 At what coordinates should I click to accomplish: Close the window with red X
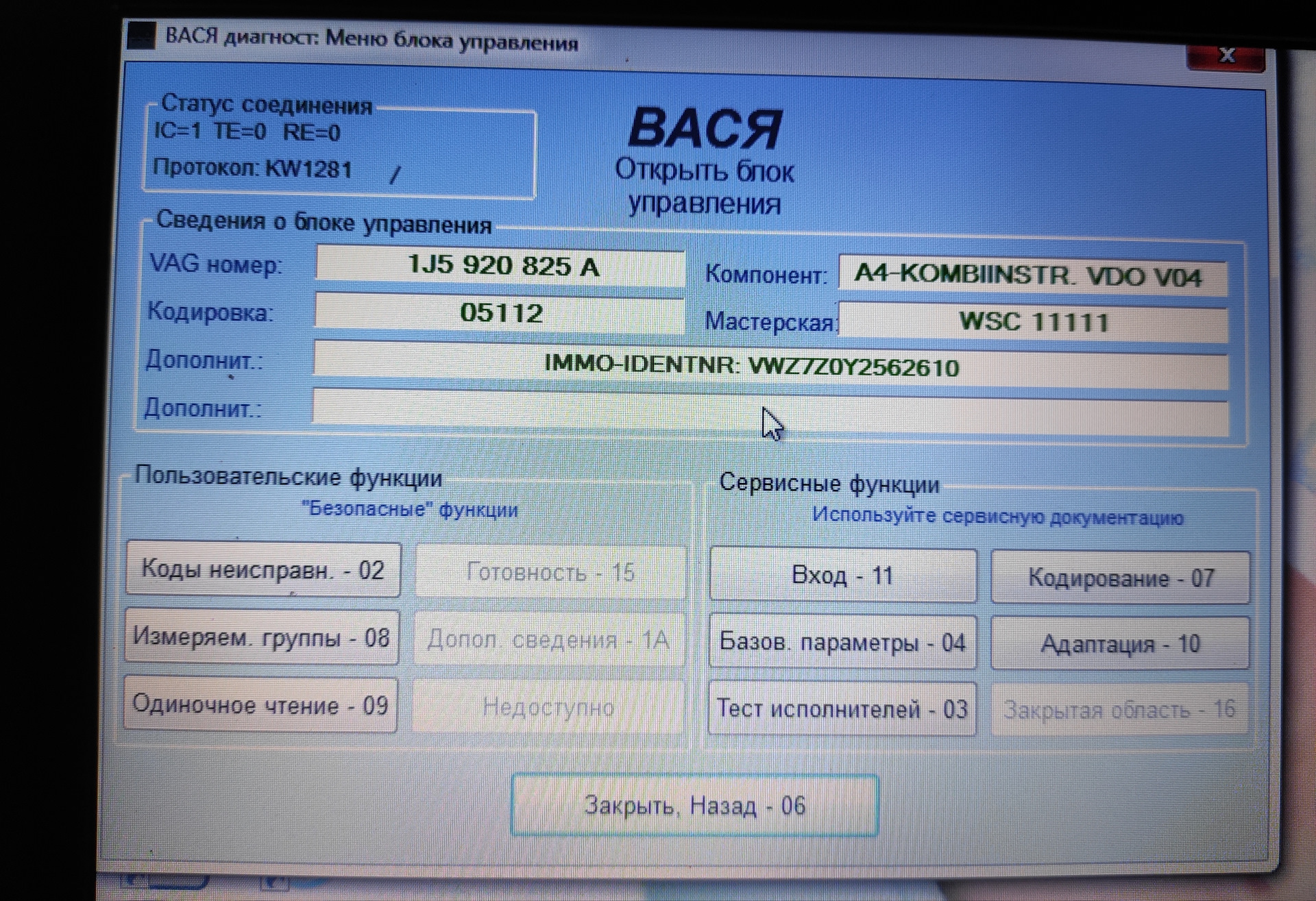click(x=1226, y=55)
